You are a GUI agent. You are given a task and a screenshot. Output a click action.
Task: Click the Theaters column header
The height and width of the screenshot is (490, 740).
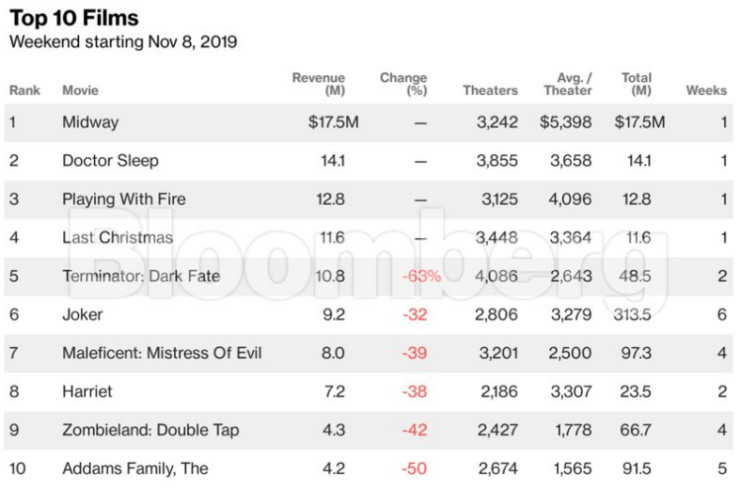tap(490, 91)
